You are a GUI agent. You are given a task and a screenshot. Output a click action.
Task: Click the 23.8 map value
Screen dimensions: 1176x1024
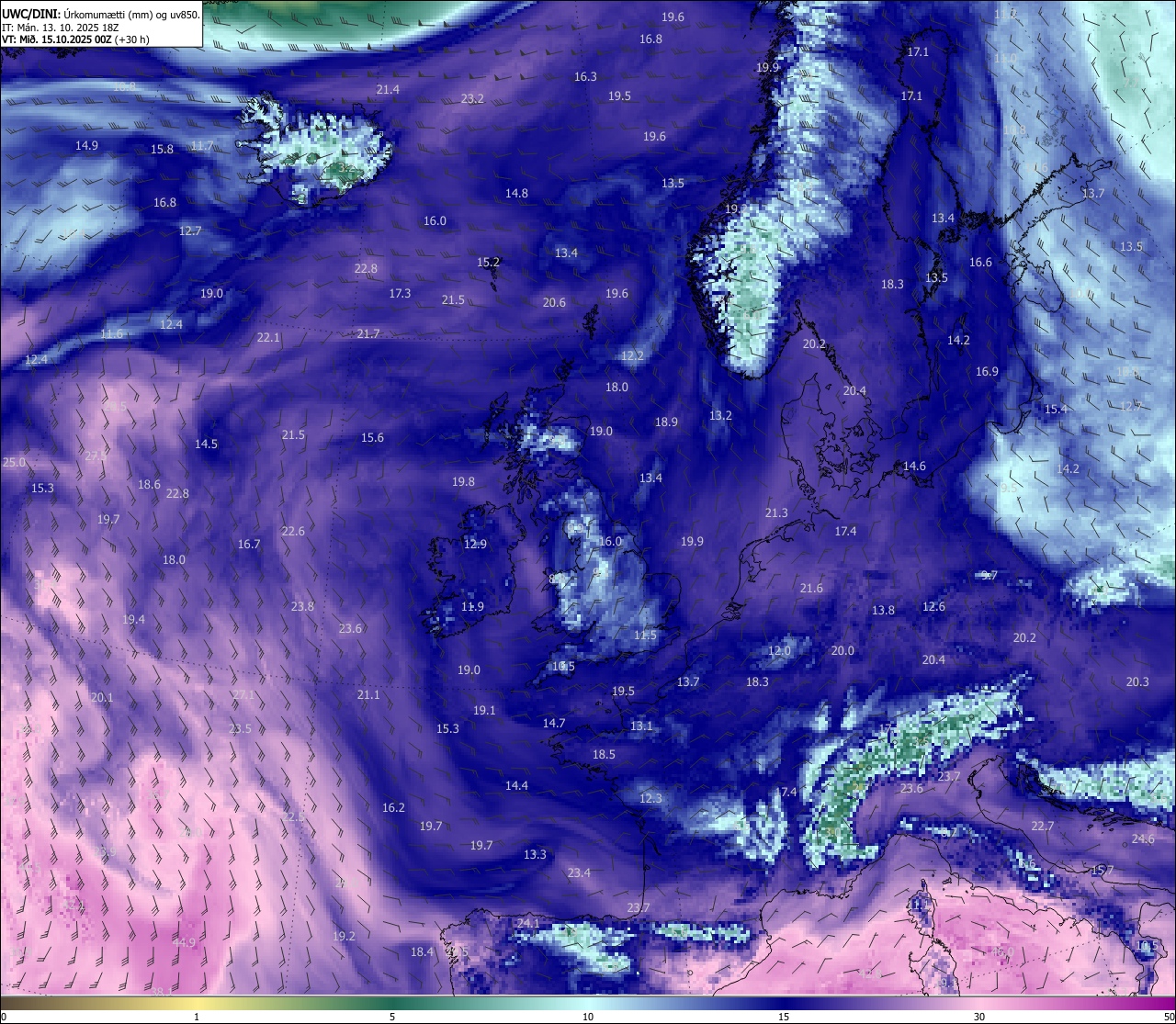[x=302, y=606]
